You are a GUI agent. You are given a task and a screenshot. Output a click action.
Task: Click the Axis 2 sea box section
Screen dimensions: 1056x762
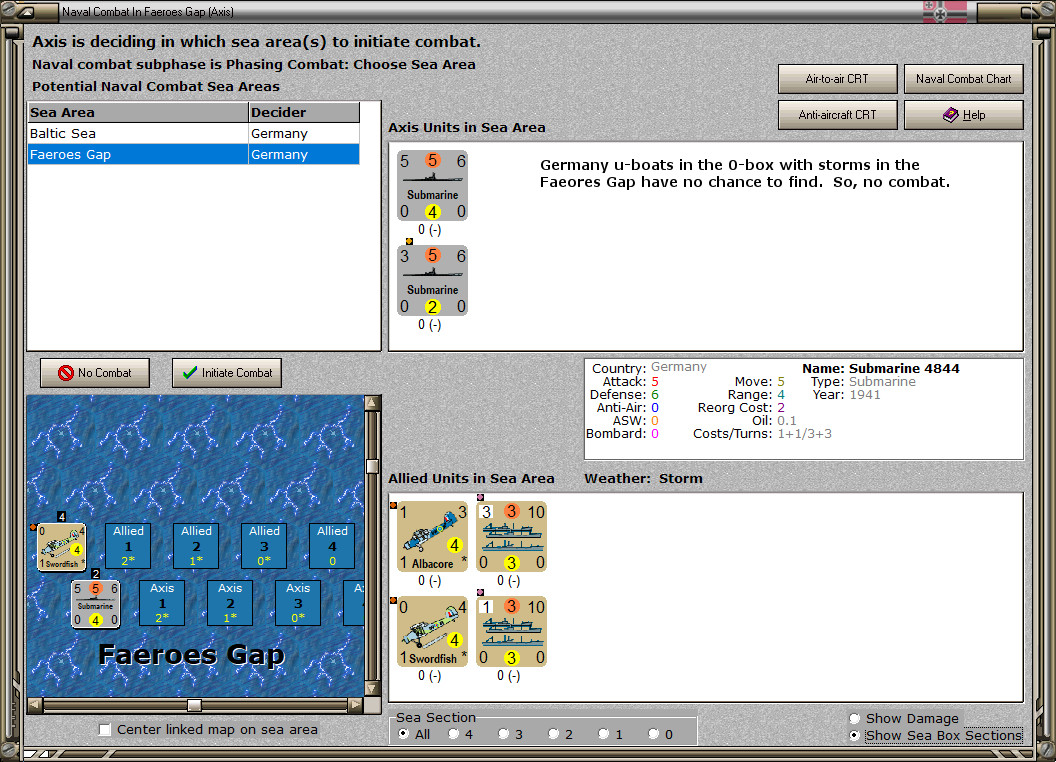(230, 603)
